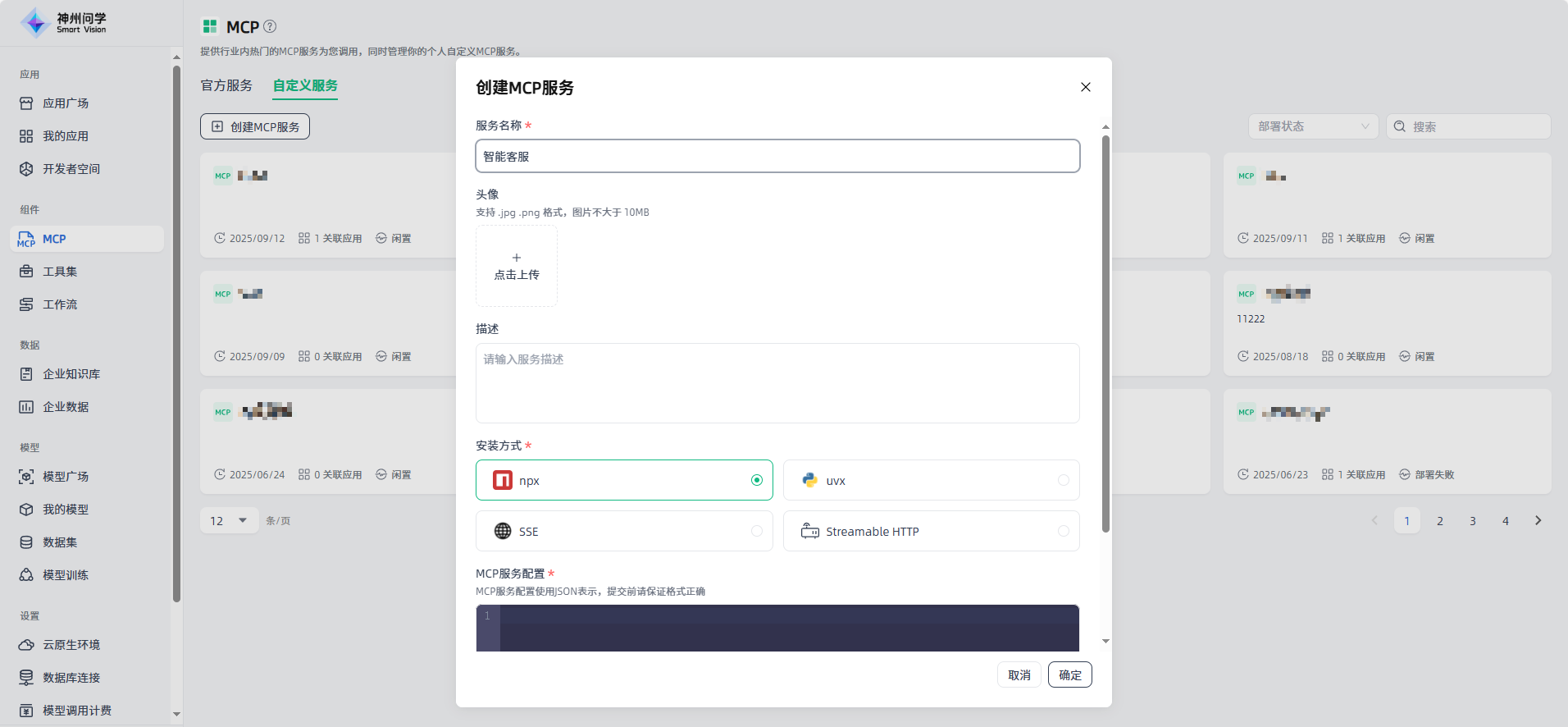Switch to the 官方服务 tab
1568x727 pixels.
coord(226,85)
